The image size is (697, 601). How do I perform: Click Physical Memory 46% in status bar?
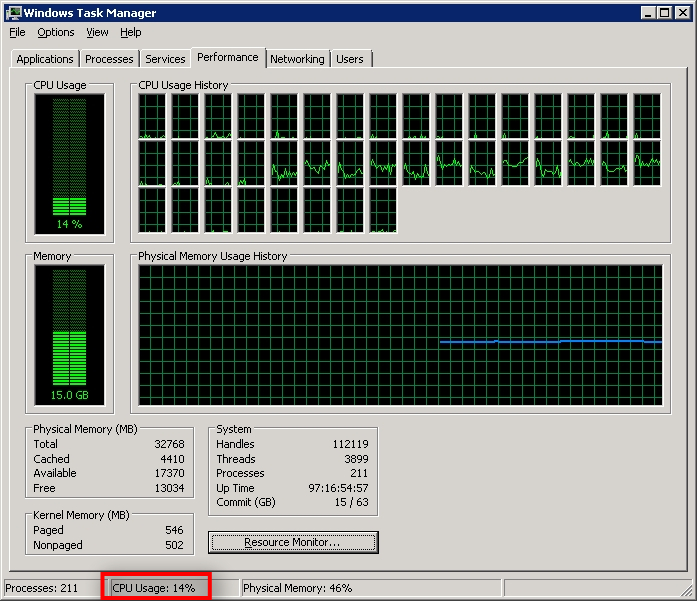[x=298, y=588]
